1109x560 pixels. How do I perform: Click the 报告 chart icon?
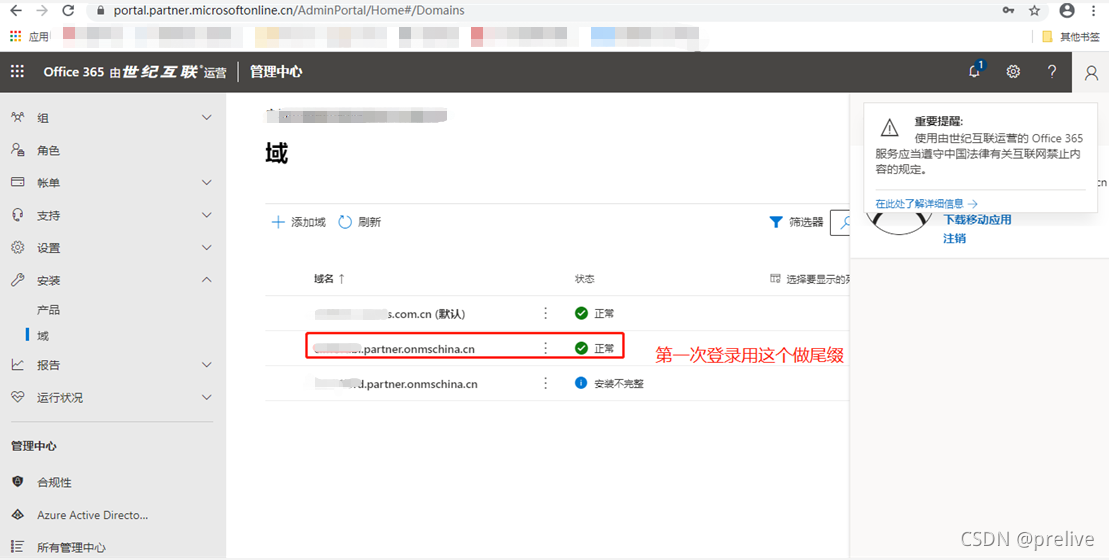[x=18, y=365]
